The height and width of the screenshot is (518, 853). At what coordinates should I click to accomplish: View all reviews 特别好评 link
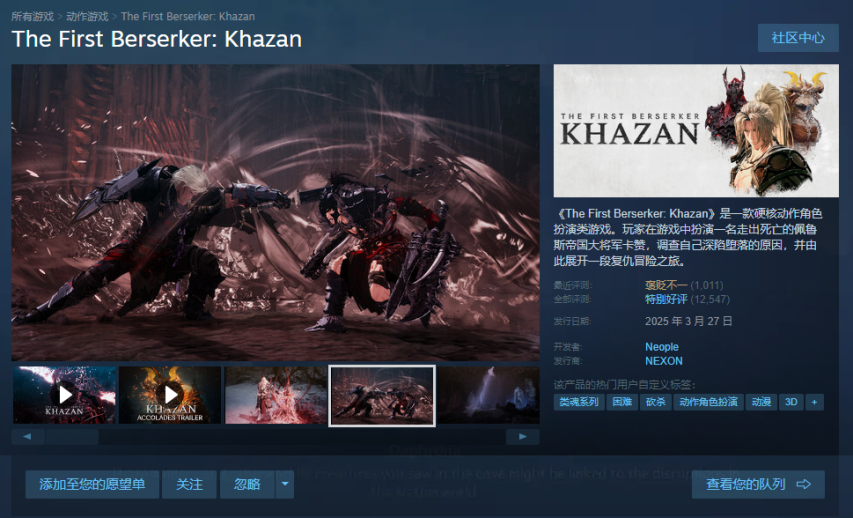pyautogui.click(x=666, y=299)
